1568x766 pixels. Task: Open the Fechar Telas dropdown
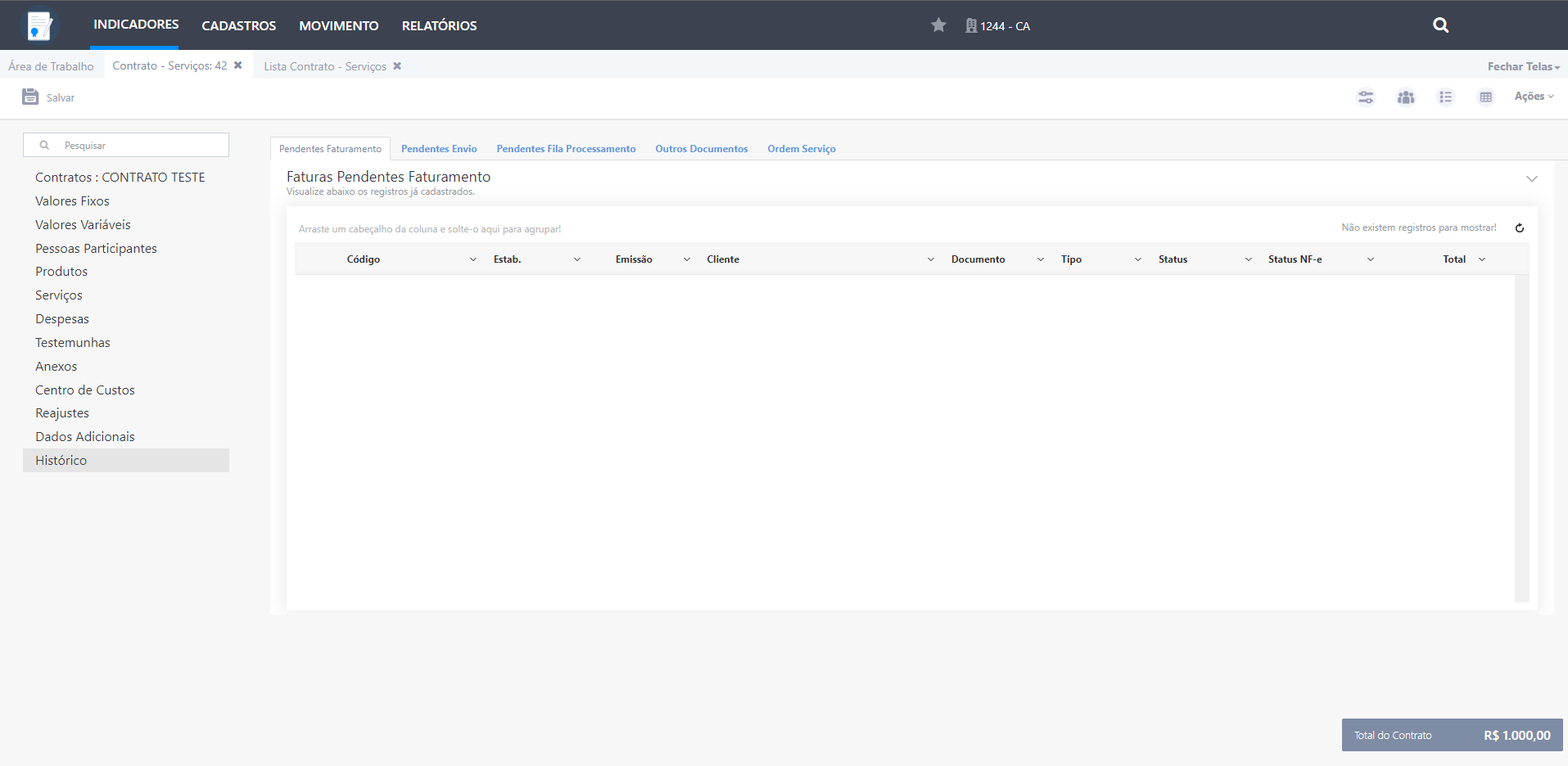[1524, 66]
